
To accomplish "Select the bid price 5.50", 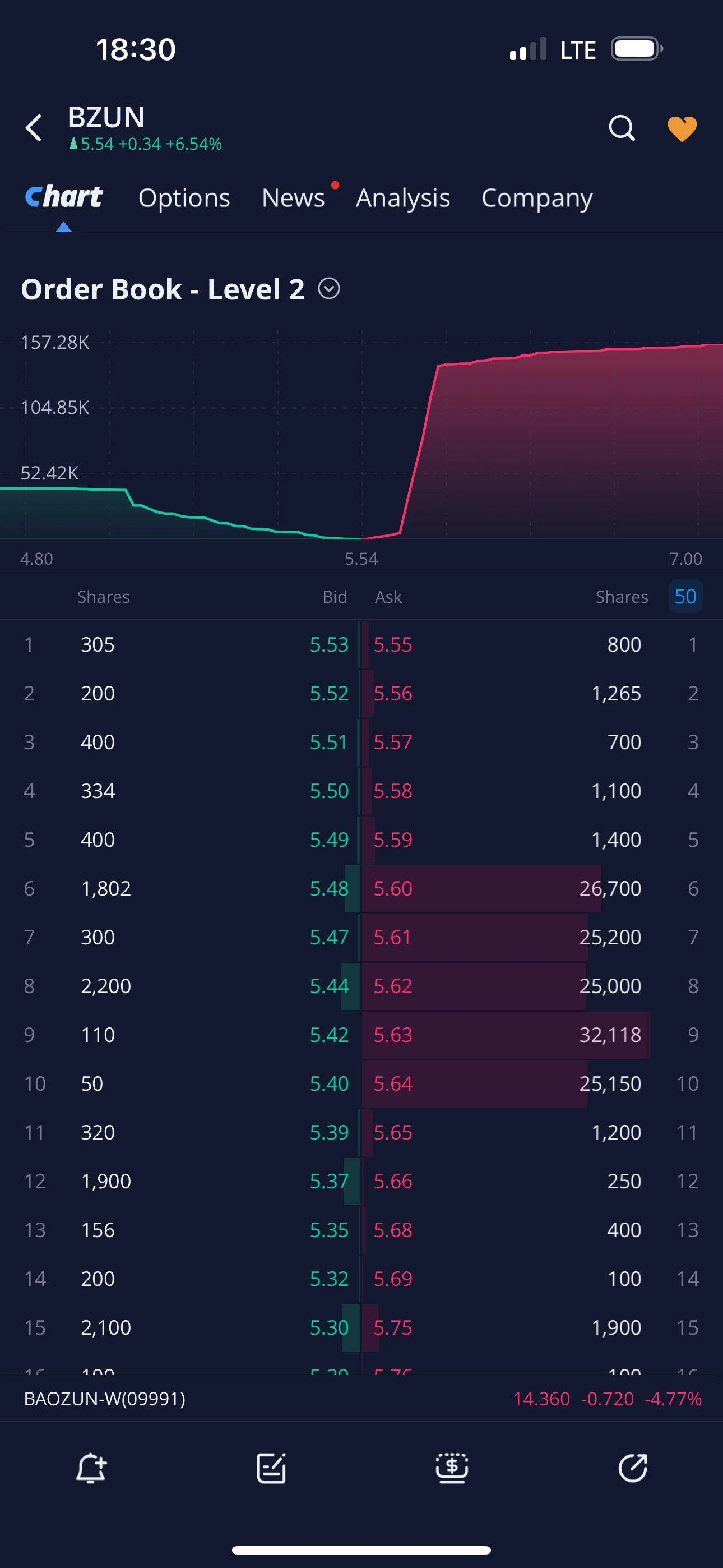I will (x=329, y=790).
